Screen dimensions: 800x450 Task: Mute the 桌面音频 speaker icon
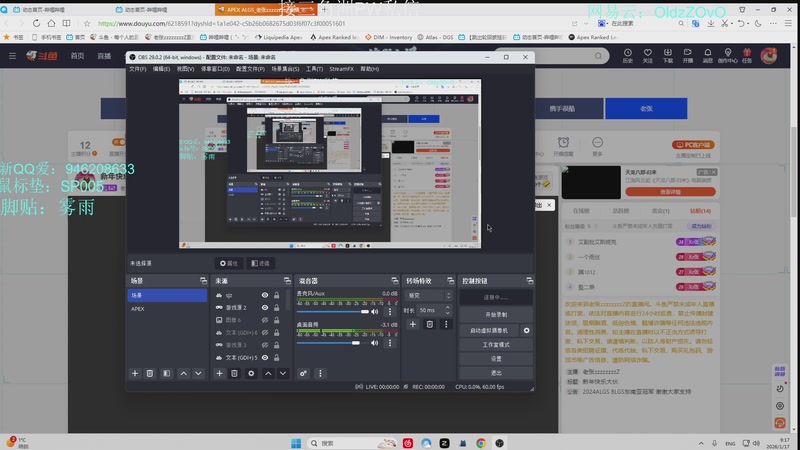[374, 343]
